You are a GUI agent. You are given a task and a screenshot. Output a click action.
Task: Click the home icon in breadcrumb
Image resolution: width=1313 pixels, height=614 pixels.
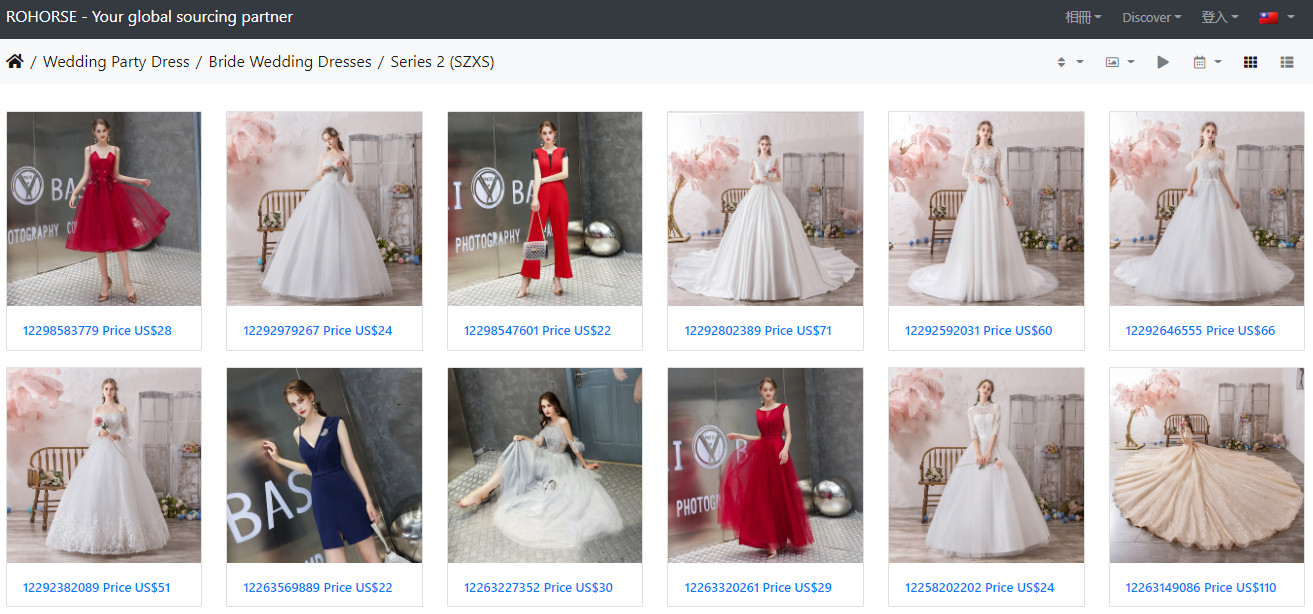(15, 62)
